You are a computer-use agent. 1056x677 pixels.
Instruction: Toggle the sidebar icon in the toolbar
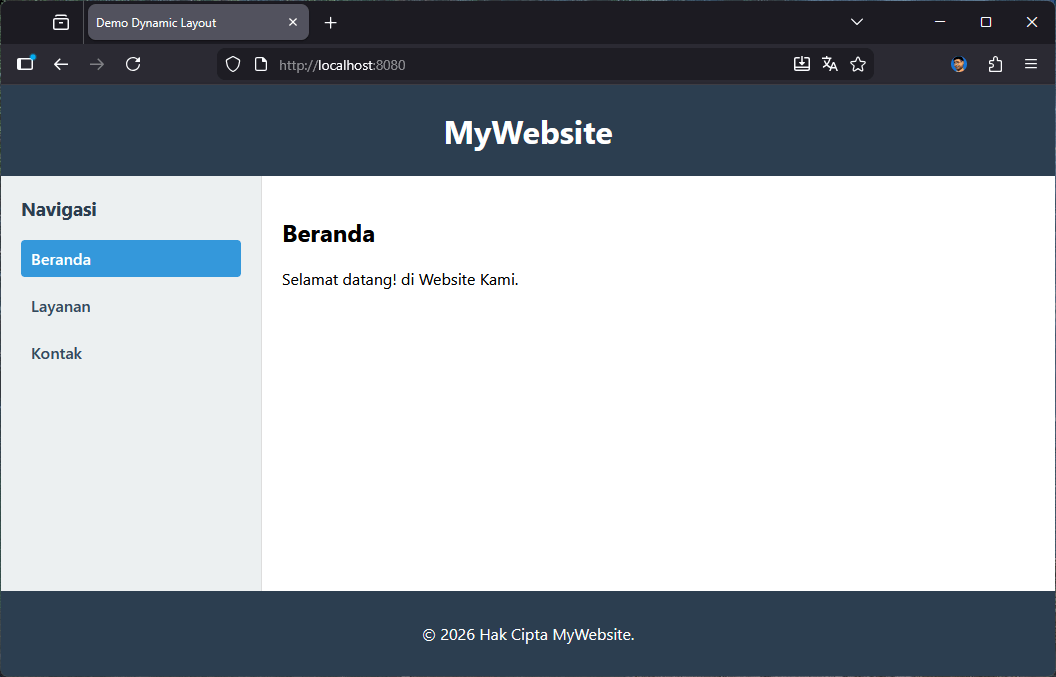(25, 63)
